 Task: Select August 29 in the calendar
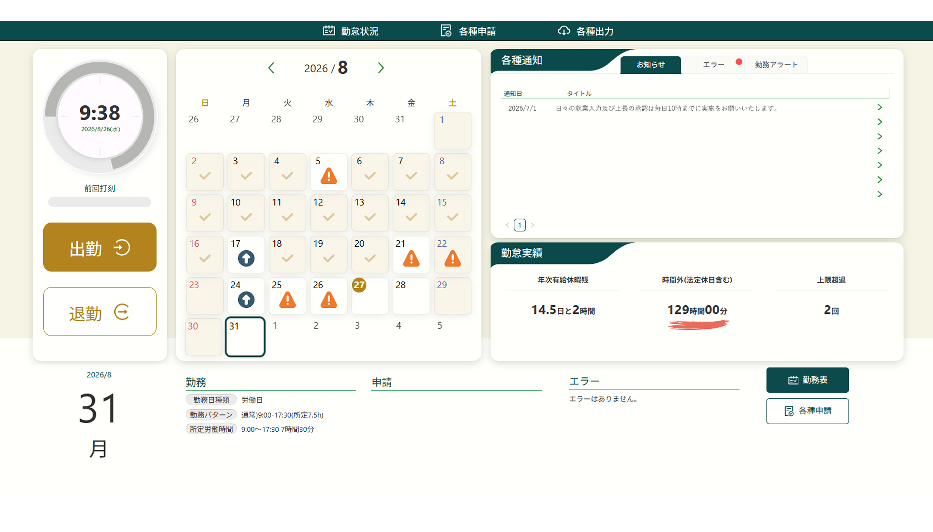pos(453,296)
